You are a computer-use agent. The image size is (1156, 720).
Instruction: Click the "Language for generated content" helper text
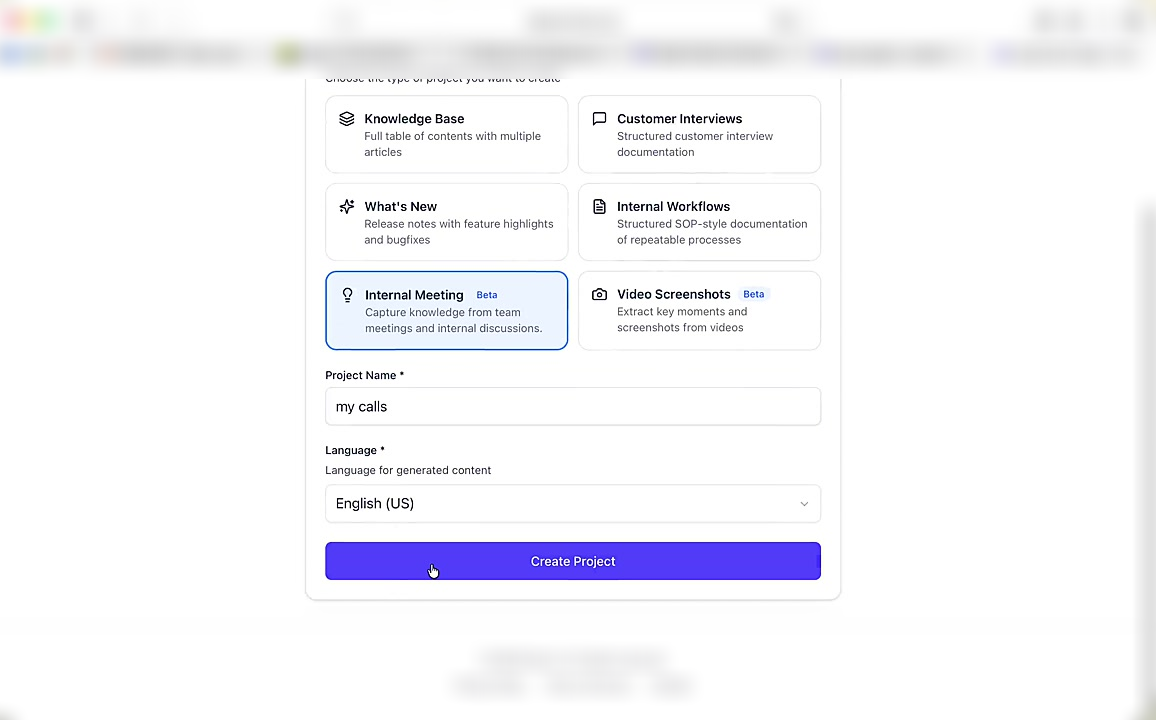pos(408,470)
